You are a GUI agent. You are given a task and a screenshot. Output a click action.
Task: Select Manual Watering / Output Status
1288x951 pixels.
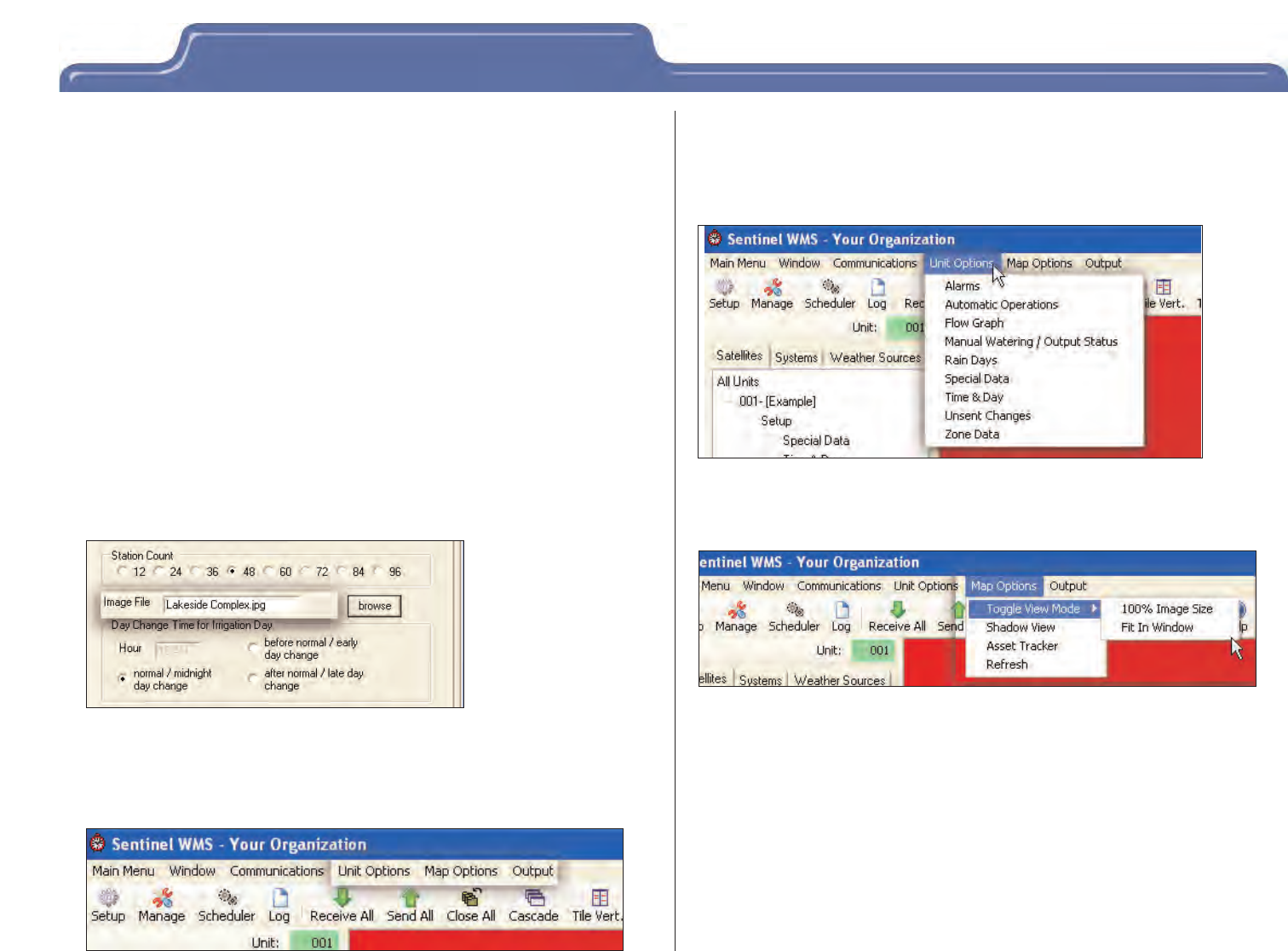[x=1032, y=342]
